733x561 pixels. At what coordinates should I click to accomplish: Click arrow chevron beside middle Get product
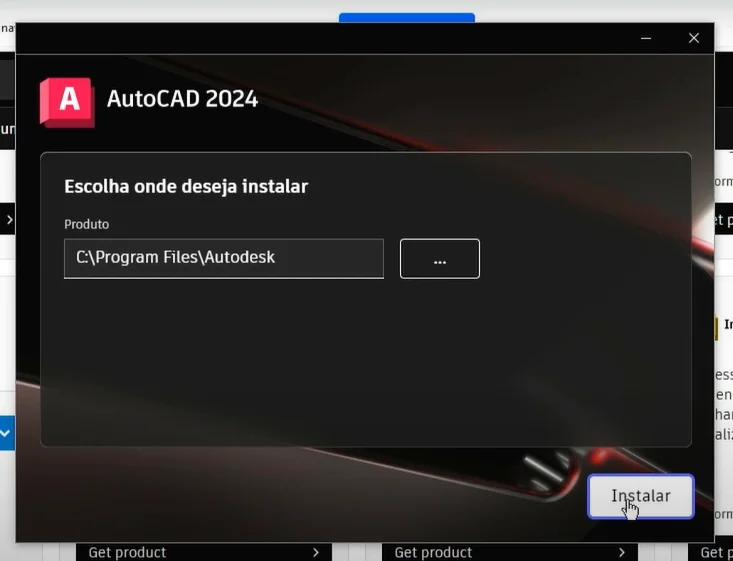point(622,553)
